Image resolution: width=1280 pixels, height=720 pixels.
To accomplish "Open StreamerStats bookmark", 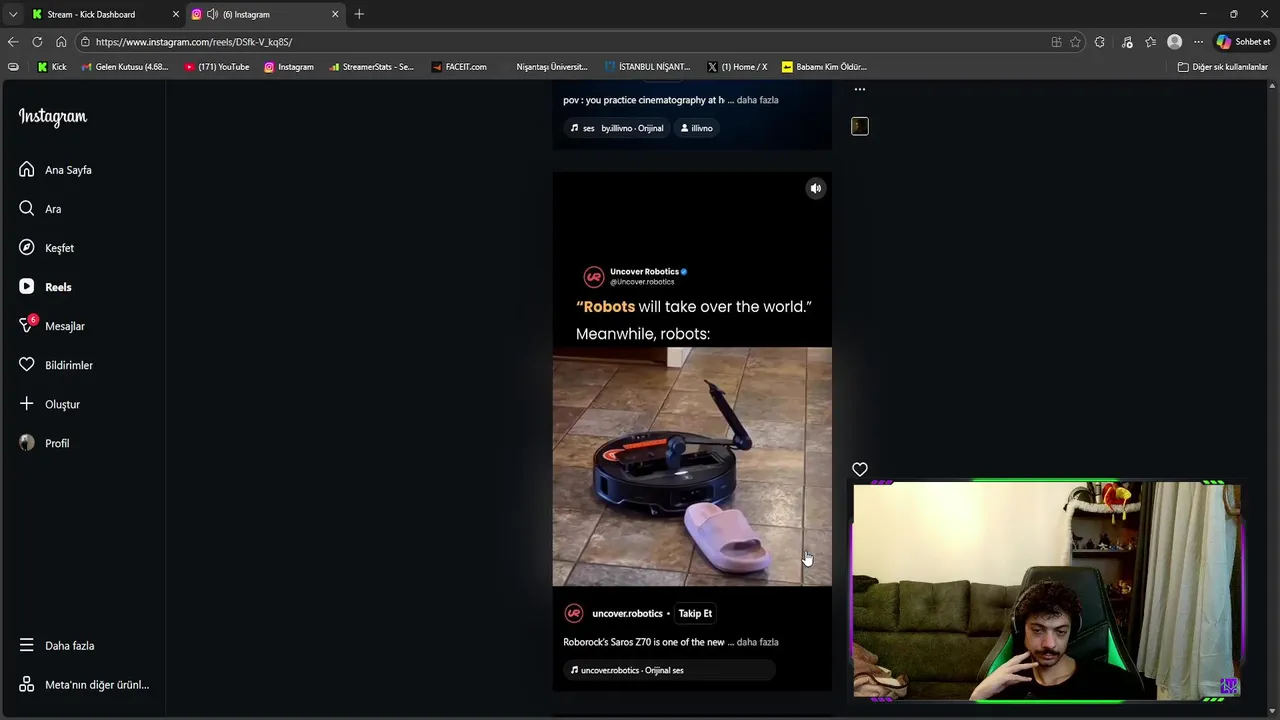I will coord(371,67).
